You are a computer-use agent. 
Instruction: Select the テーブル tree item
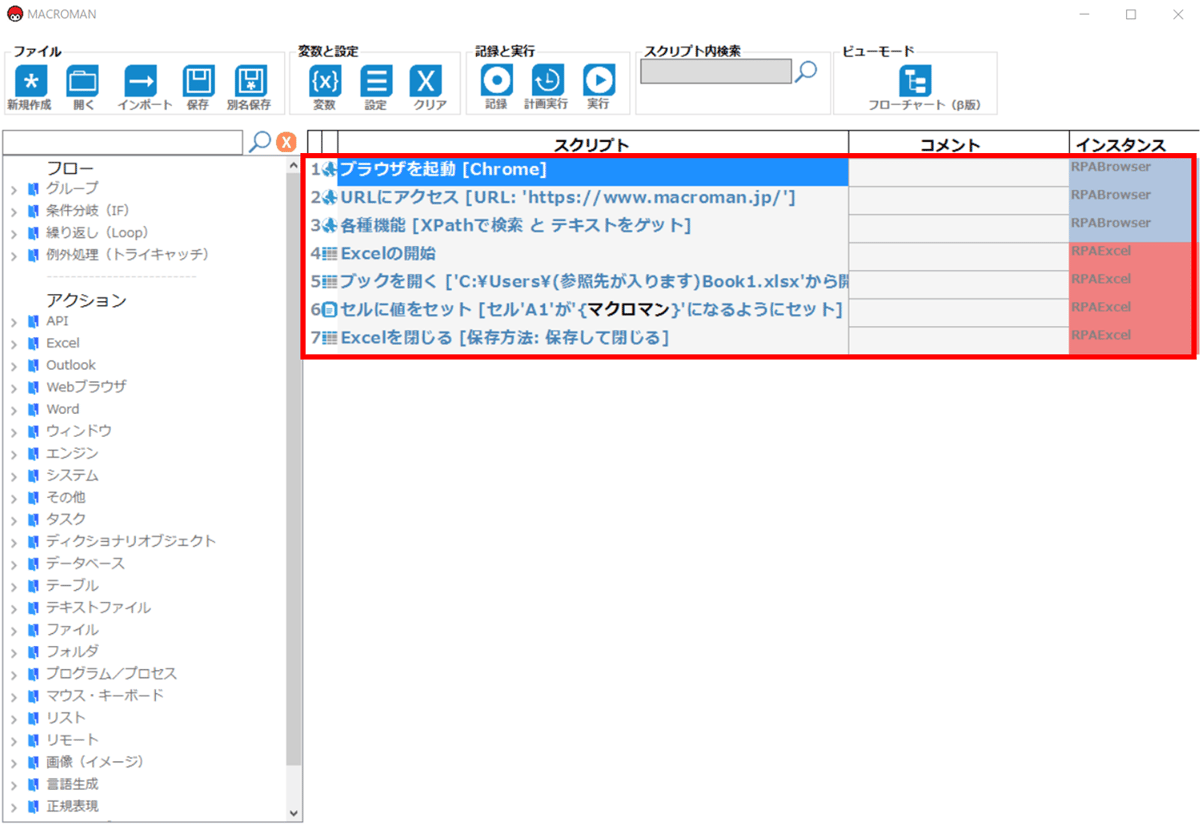click(72, 585)
